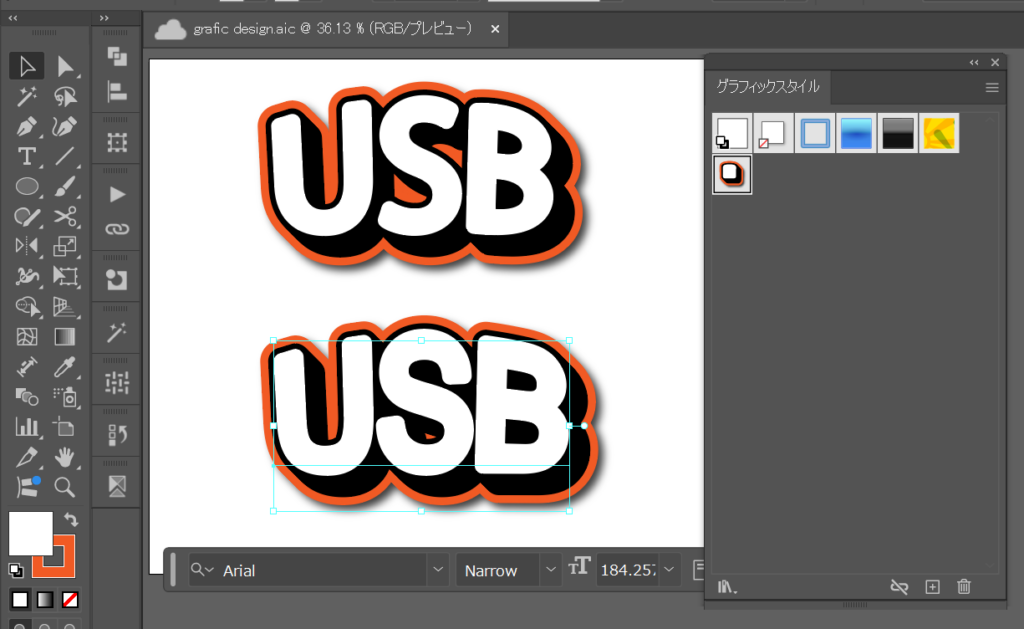Viewport: 1024px width, 629px height.
Task: Open the Align panel from the dock
Action: [117, 91]
